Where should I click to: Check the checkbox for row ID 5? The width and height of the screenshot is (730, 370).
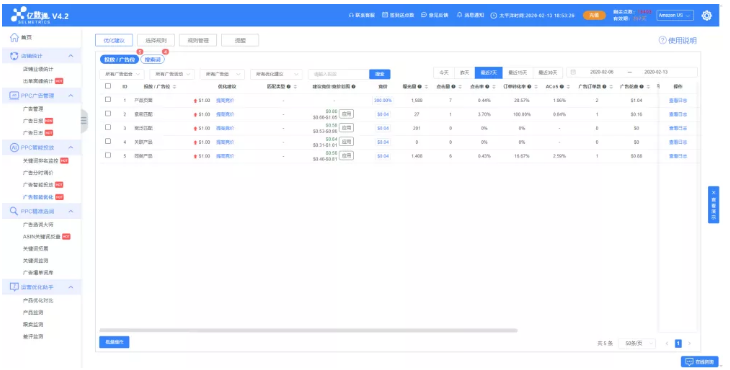[x=108, y=155]
